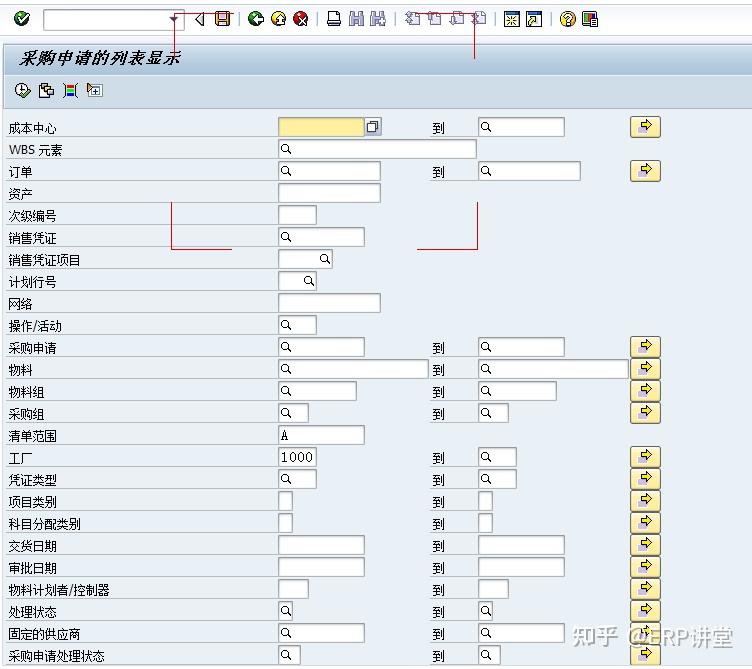
Task: Open the command field dropdown arrow
Action: coord(174,19)
